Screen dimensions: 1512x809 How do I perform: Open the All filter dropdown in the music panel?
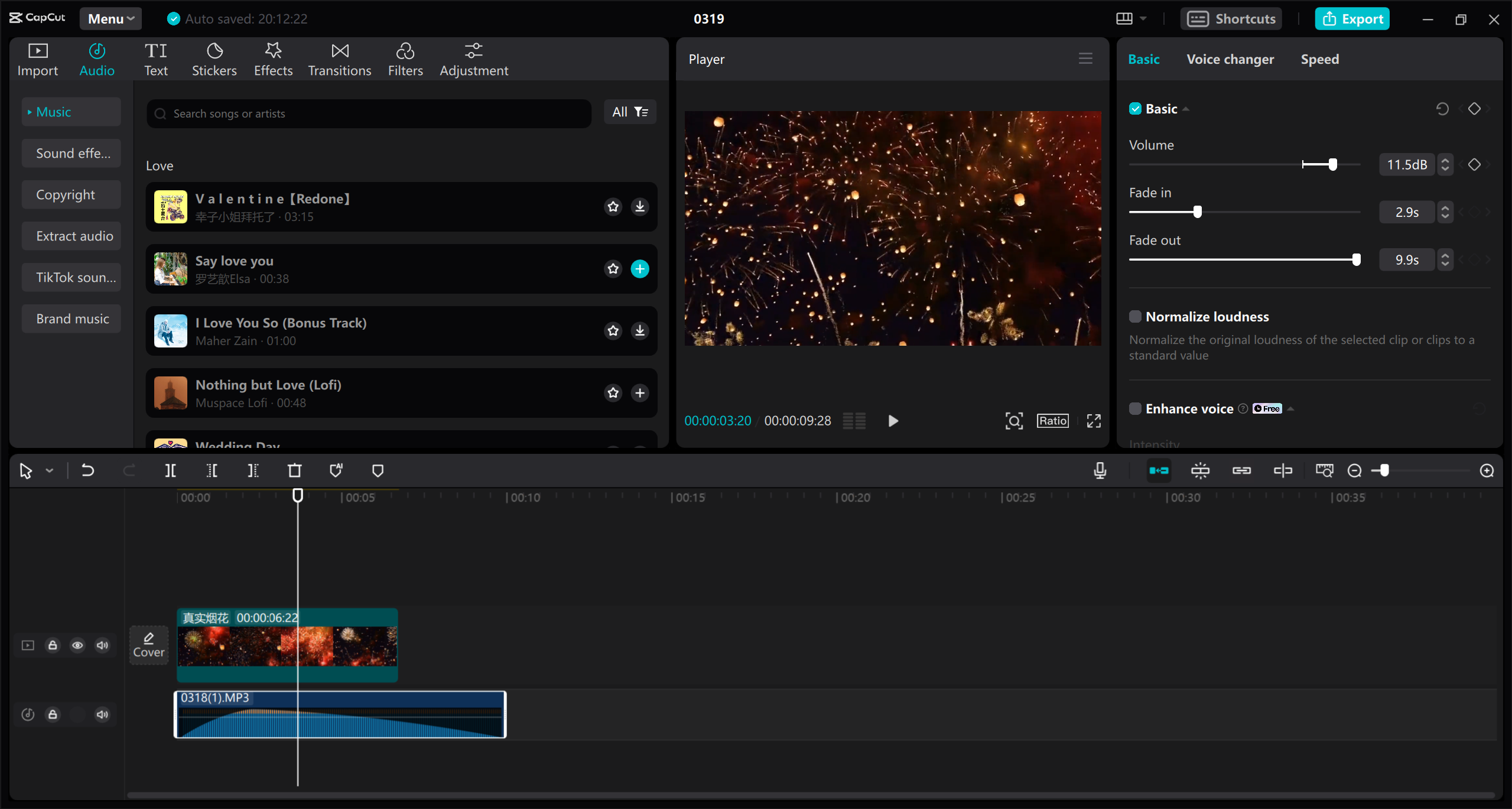point(629,112)
